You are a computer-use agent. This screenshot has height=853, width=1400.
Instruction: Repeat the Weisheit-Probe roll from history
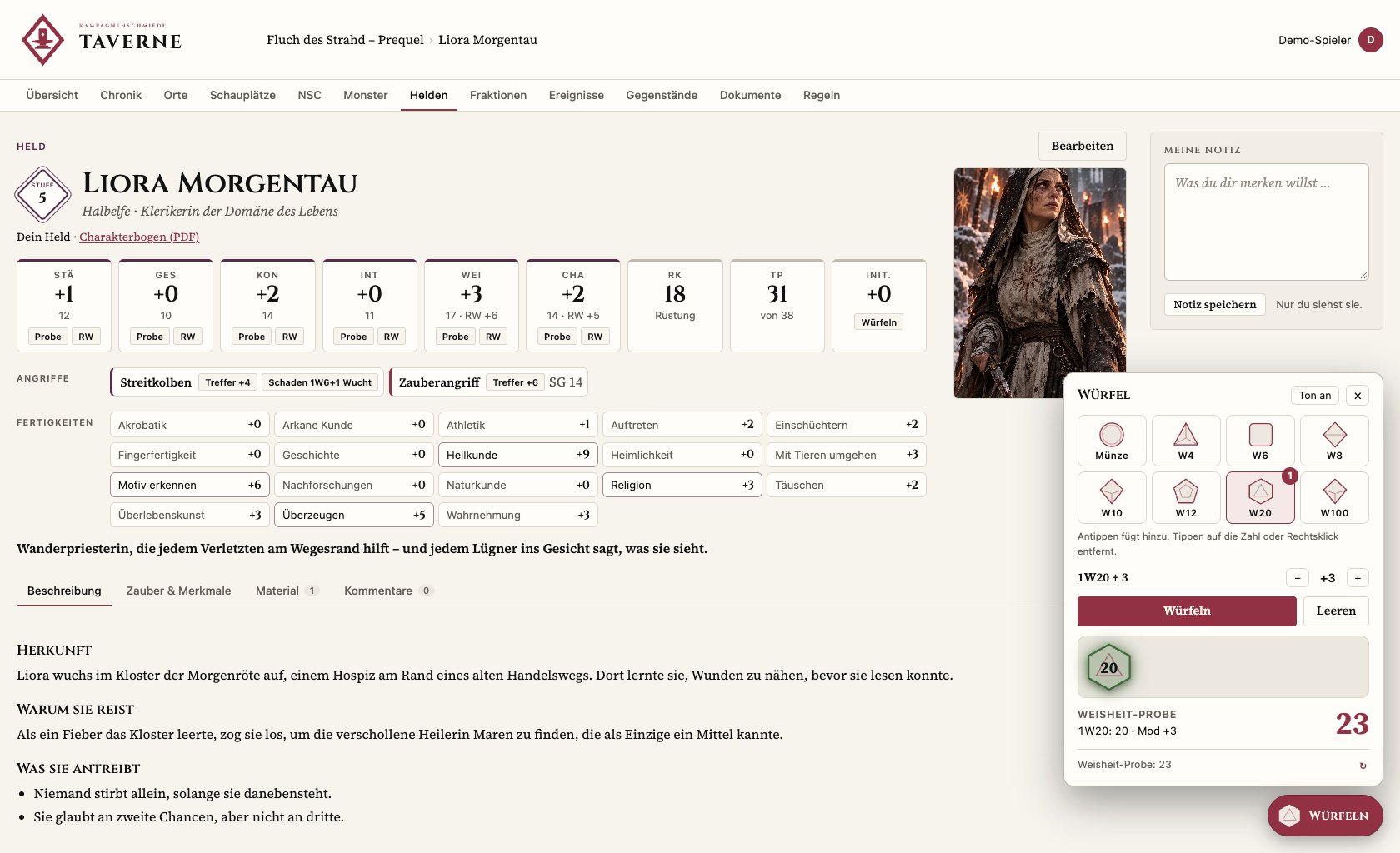(1362, 766)
